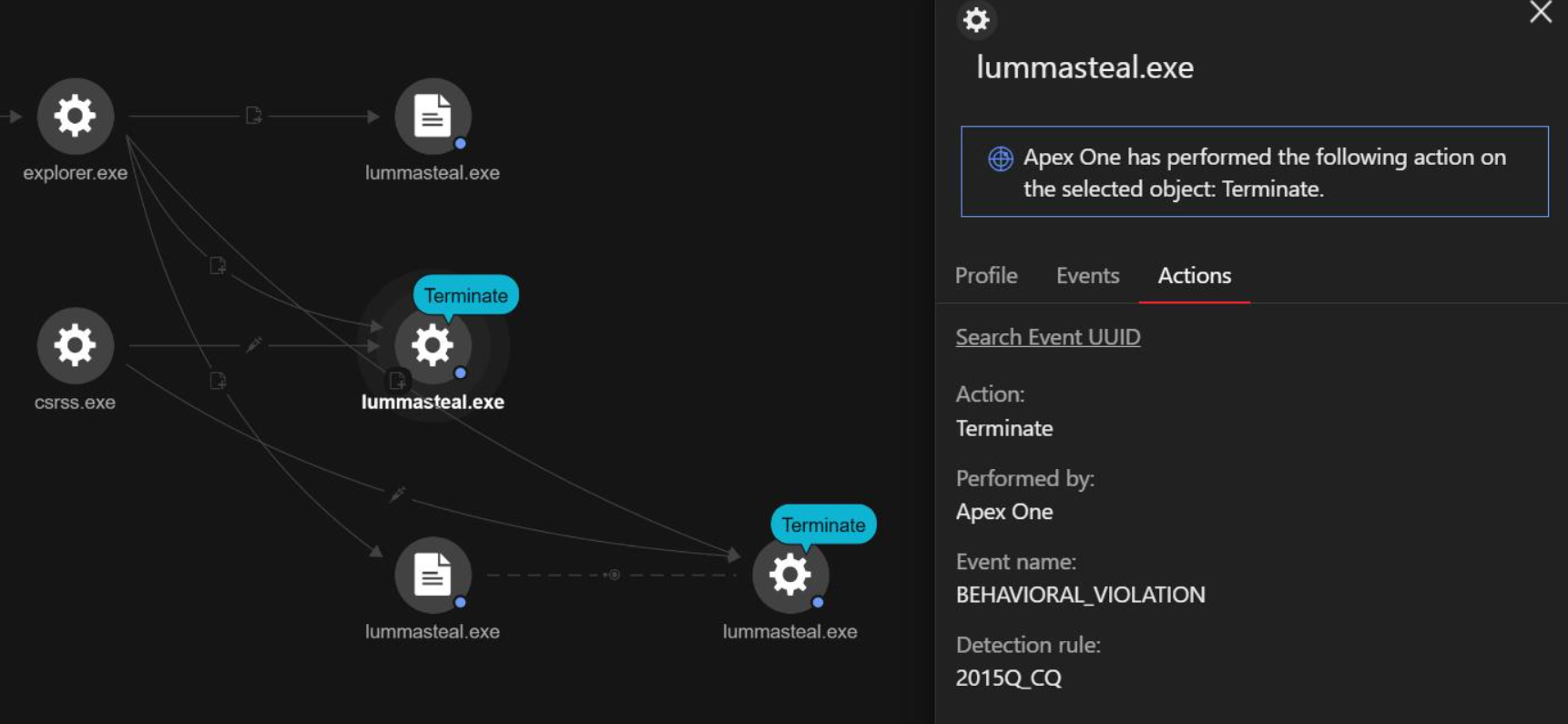Click the pencil icon on the lower curved edge
The image size is (1568, 724).
point(397,495)
